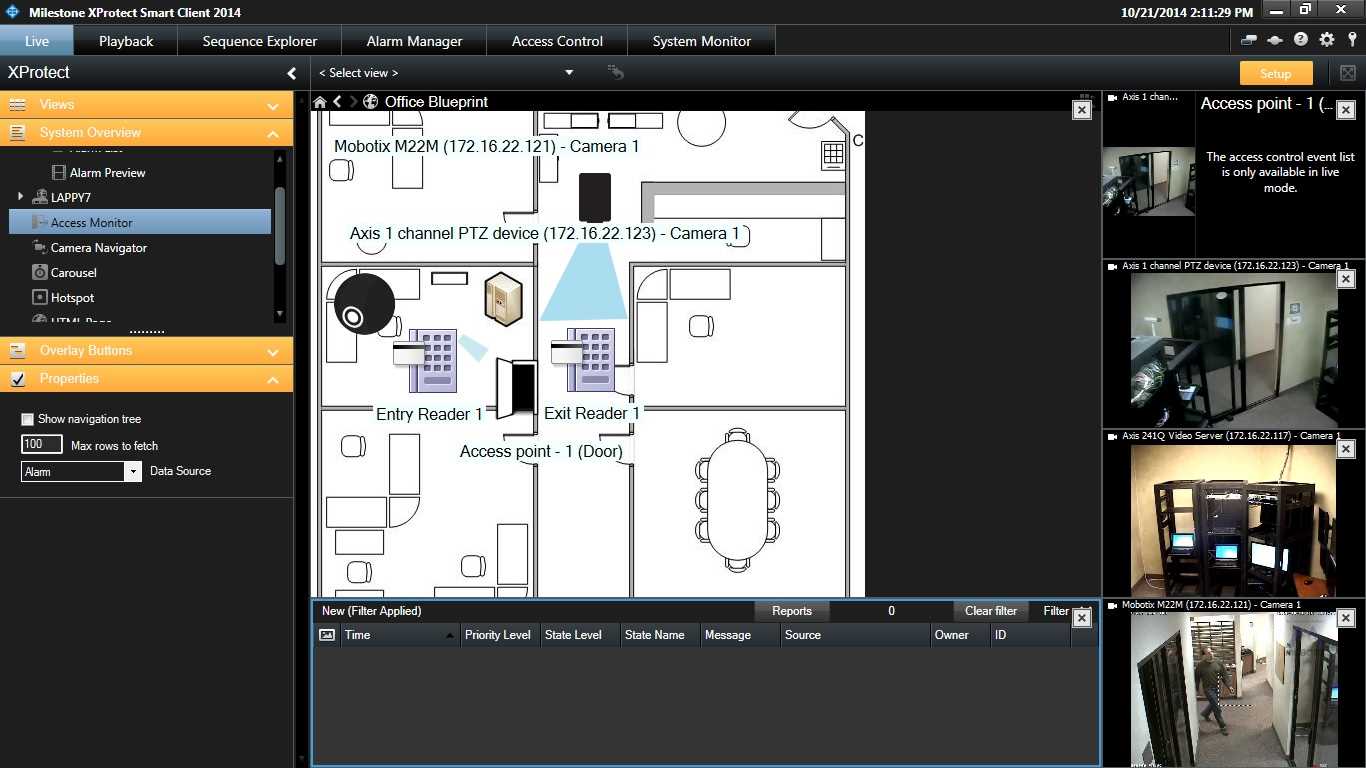
Task: Click the round connector icon beside help
Action: click(x=1275, y=40)
